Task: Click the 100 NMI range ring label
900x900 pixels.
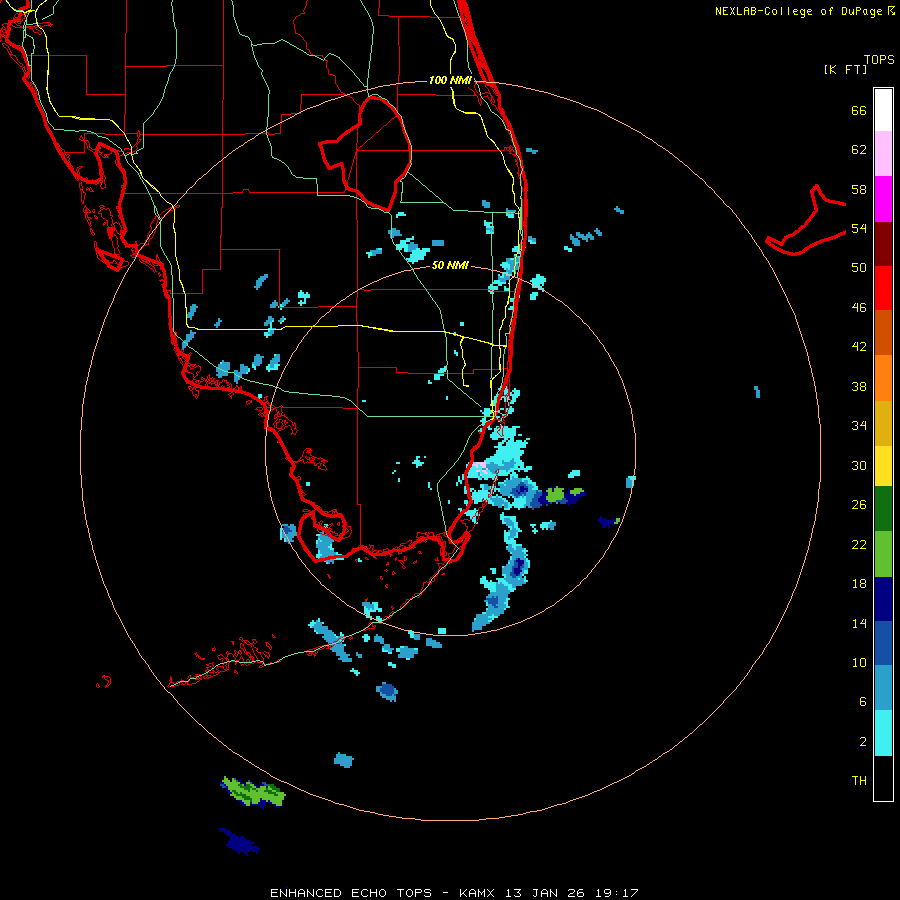Action: (450, 80)
